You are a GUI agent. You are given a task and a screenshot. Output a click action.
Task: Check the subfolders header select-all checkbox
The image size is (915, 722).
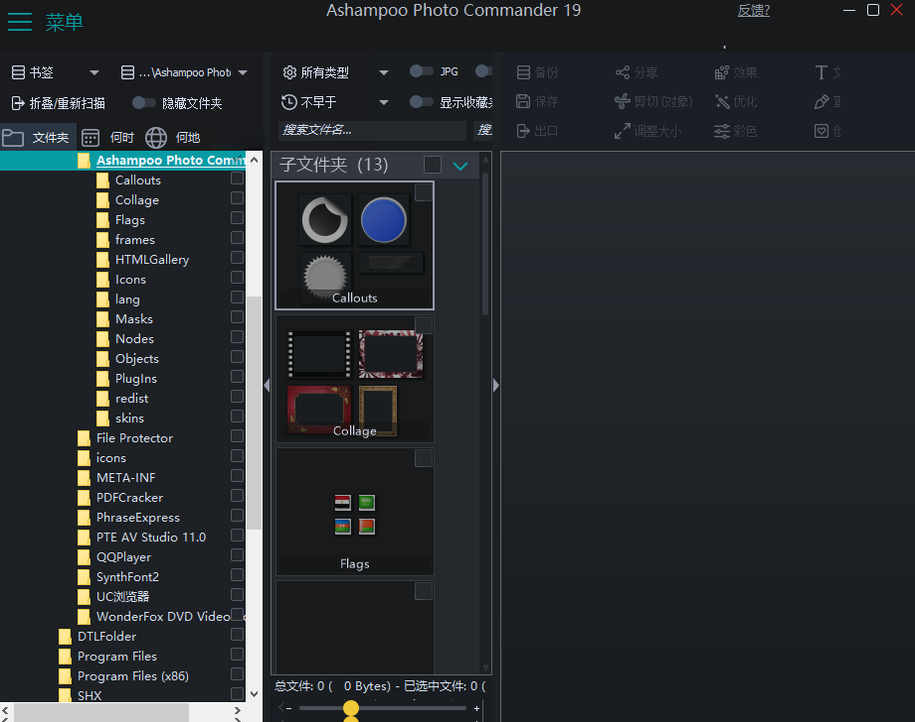[x=432, y=165]
